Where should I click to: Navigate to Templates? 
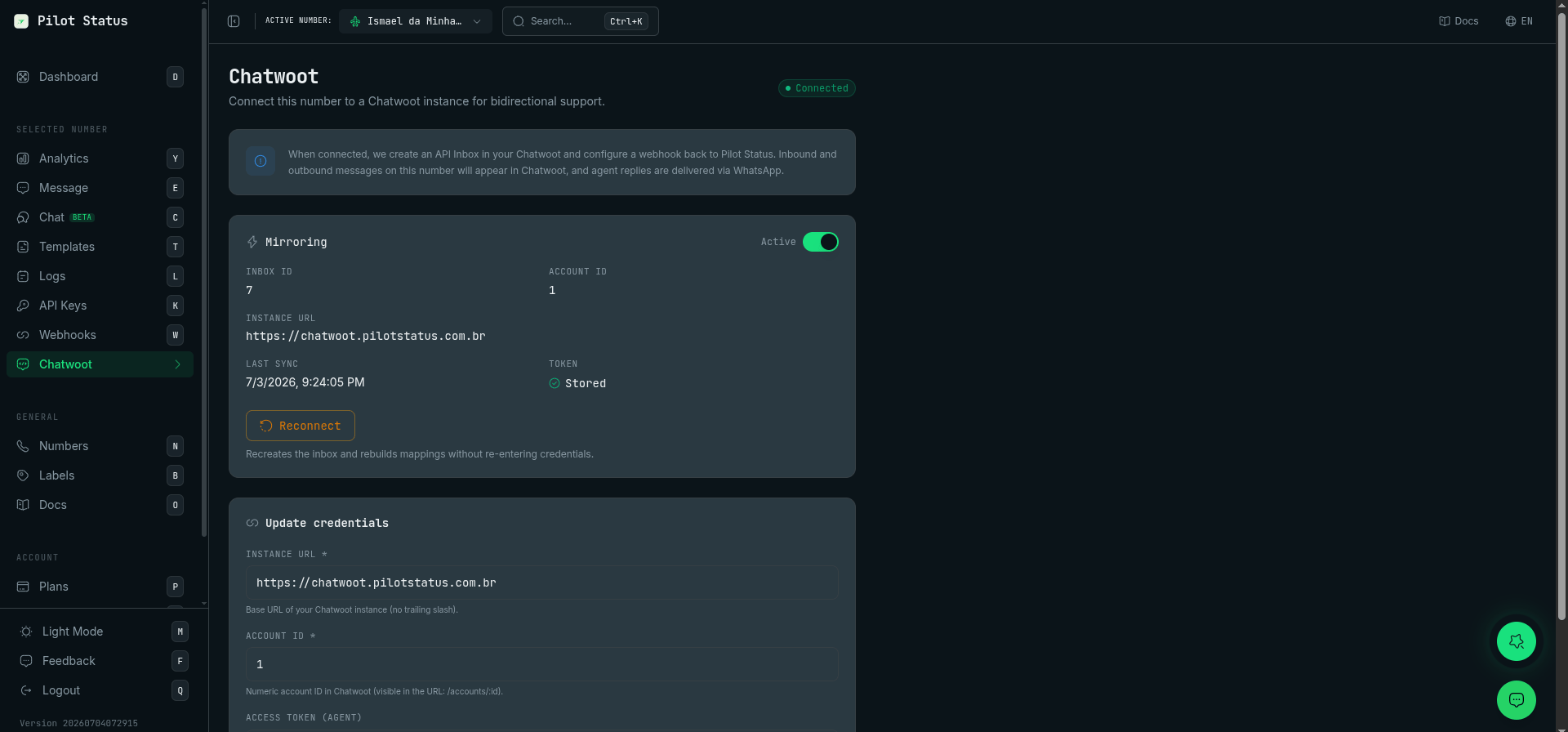(x=100, y=247)
